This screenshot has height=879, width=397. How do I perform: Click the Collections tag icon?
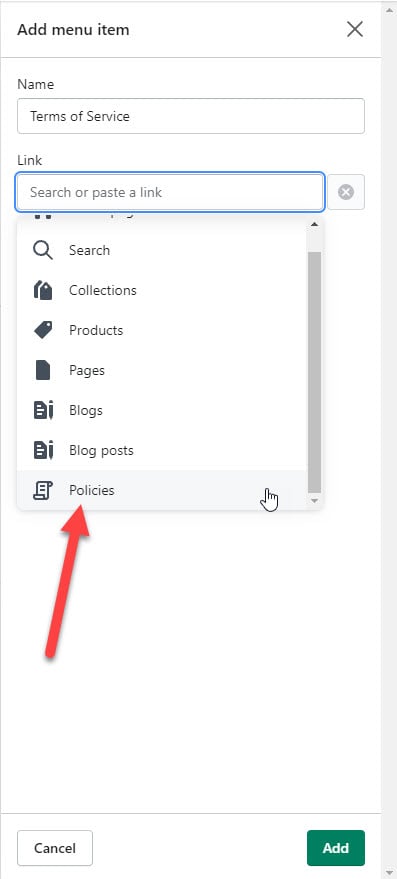(x=43, y=290)
